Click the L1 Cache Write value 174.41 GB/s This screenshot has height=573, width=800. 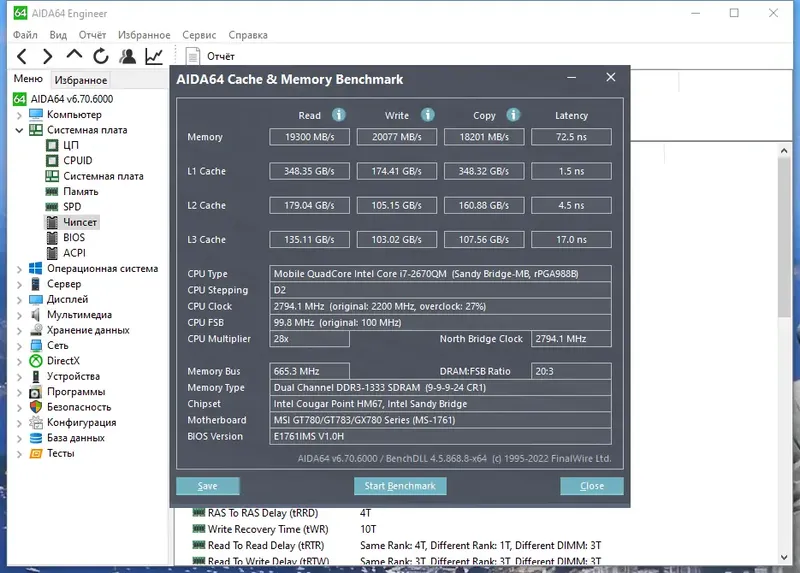point(396,171)
